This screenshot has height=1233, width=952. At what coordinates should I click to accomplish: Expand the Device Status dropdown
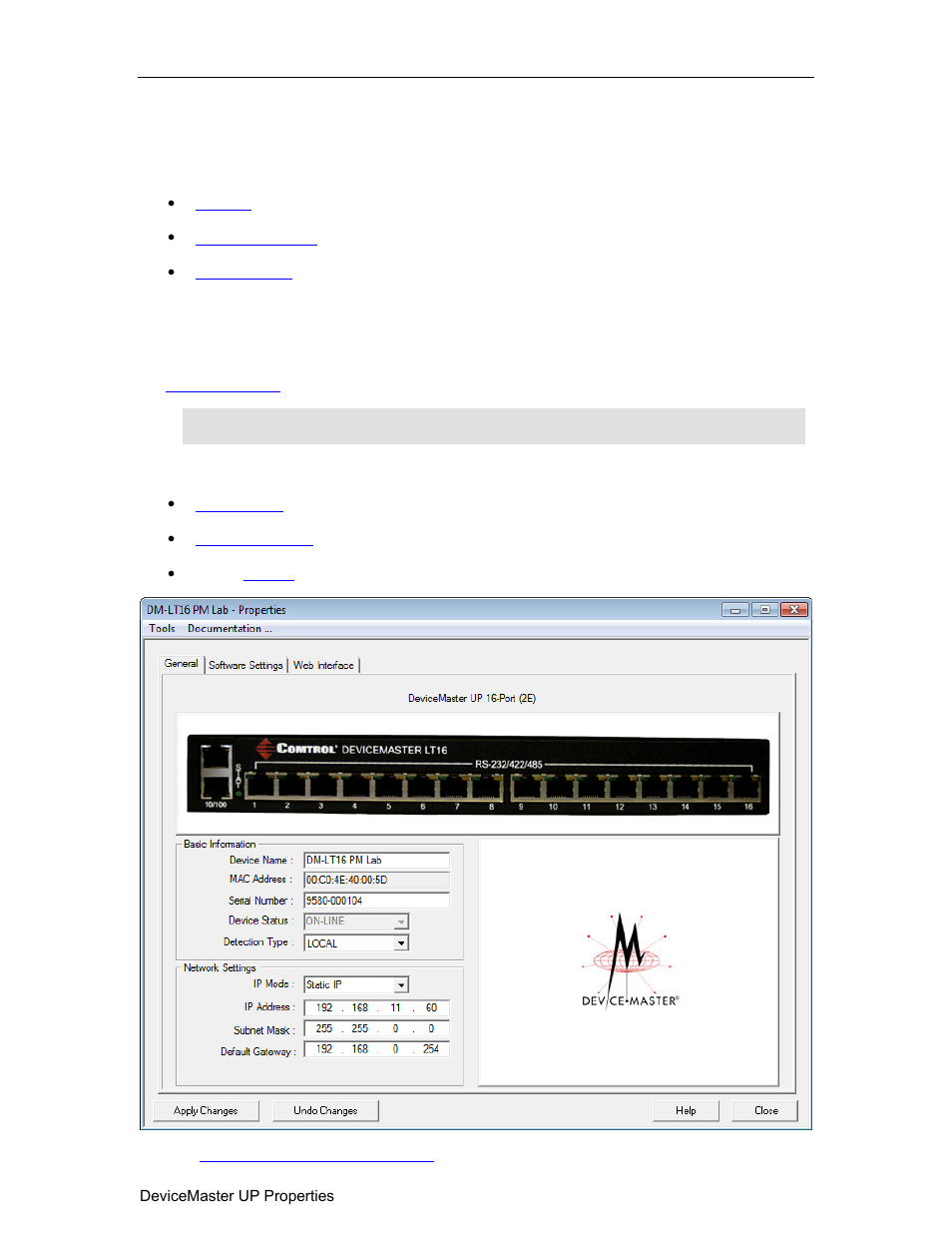tap(401, 922)
